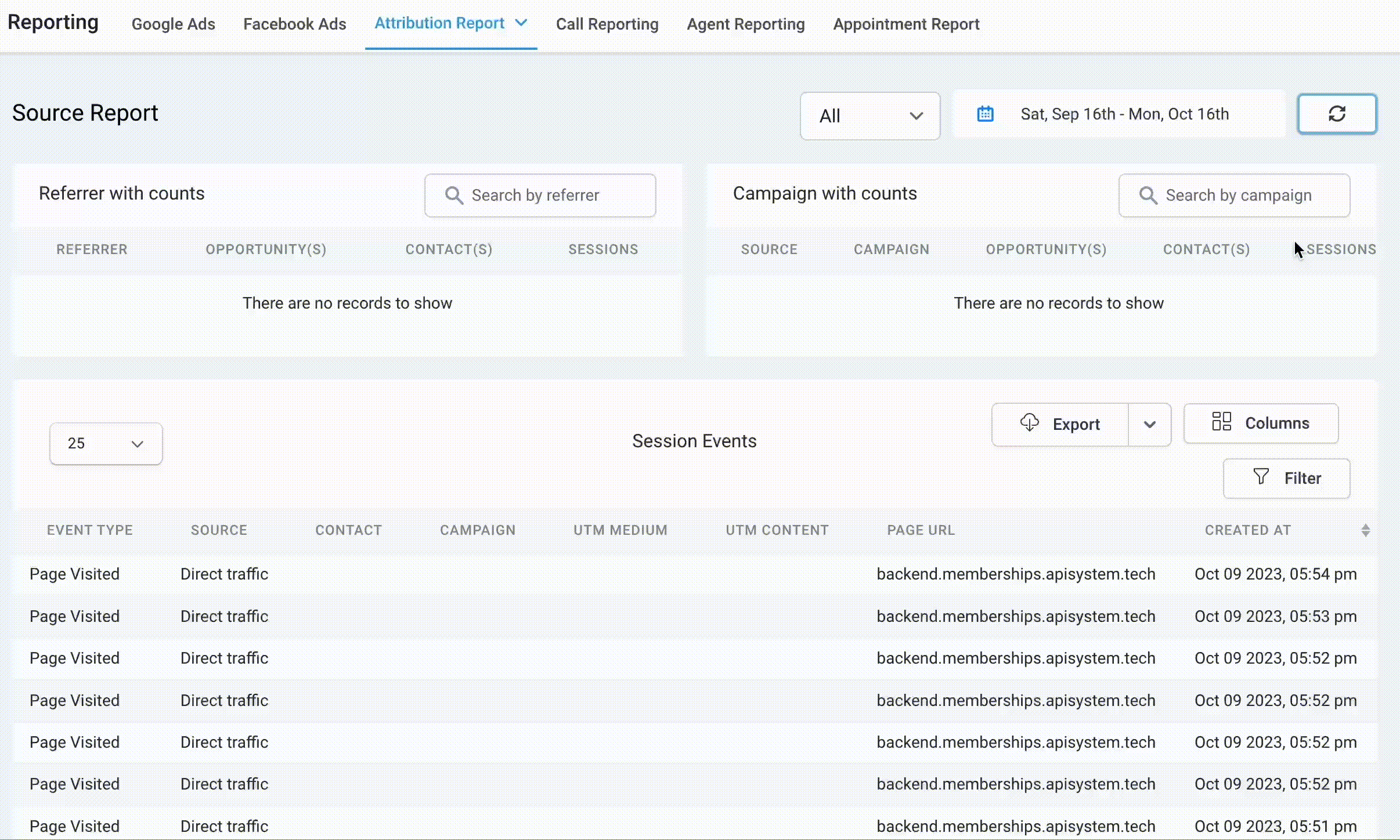Open the Call Reporting tab
The width and height of the screenshot is (1400, 840).
point(607,24)
